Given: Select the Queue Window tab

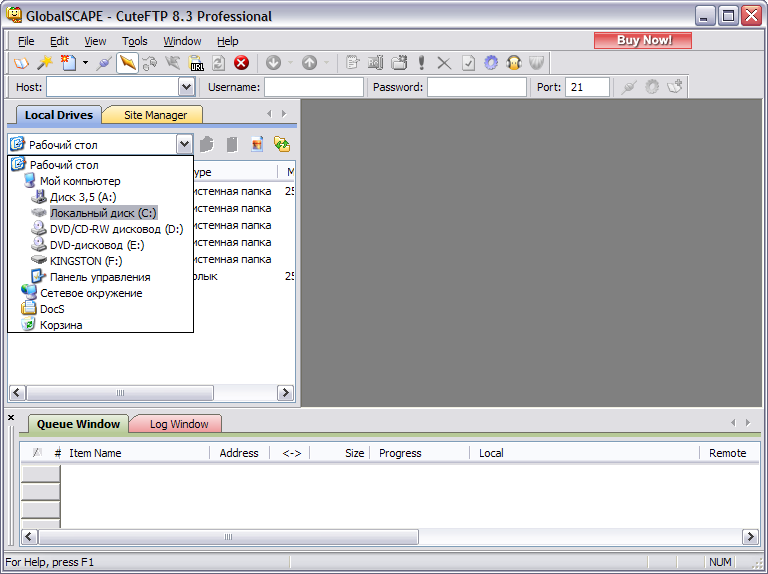Looking at the screenshot, I should (x=78, y=424).
